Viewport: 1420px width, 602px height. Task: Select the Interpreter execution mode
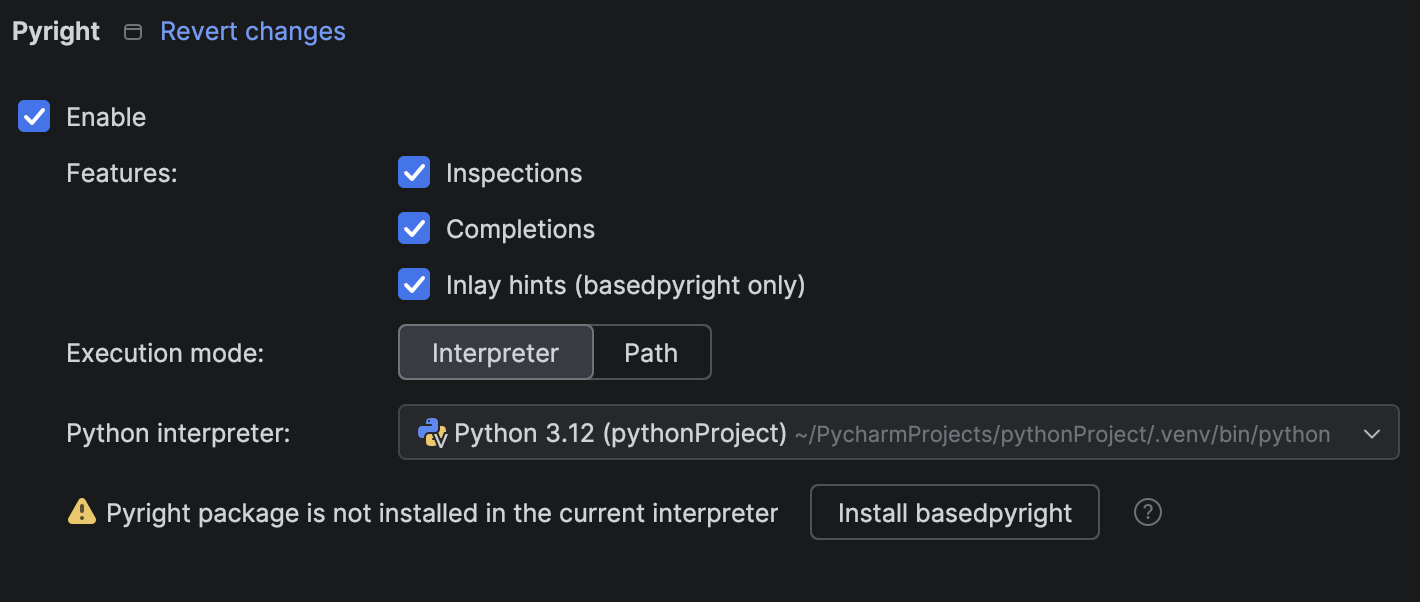[495, 352]
